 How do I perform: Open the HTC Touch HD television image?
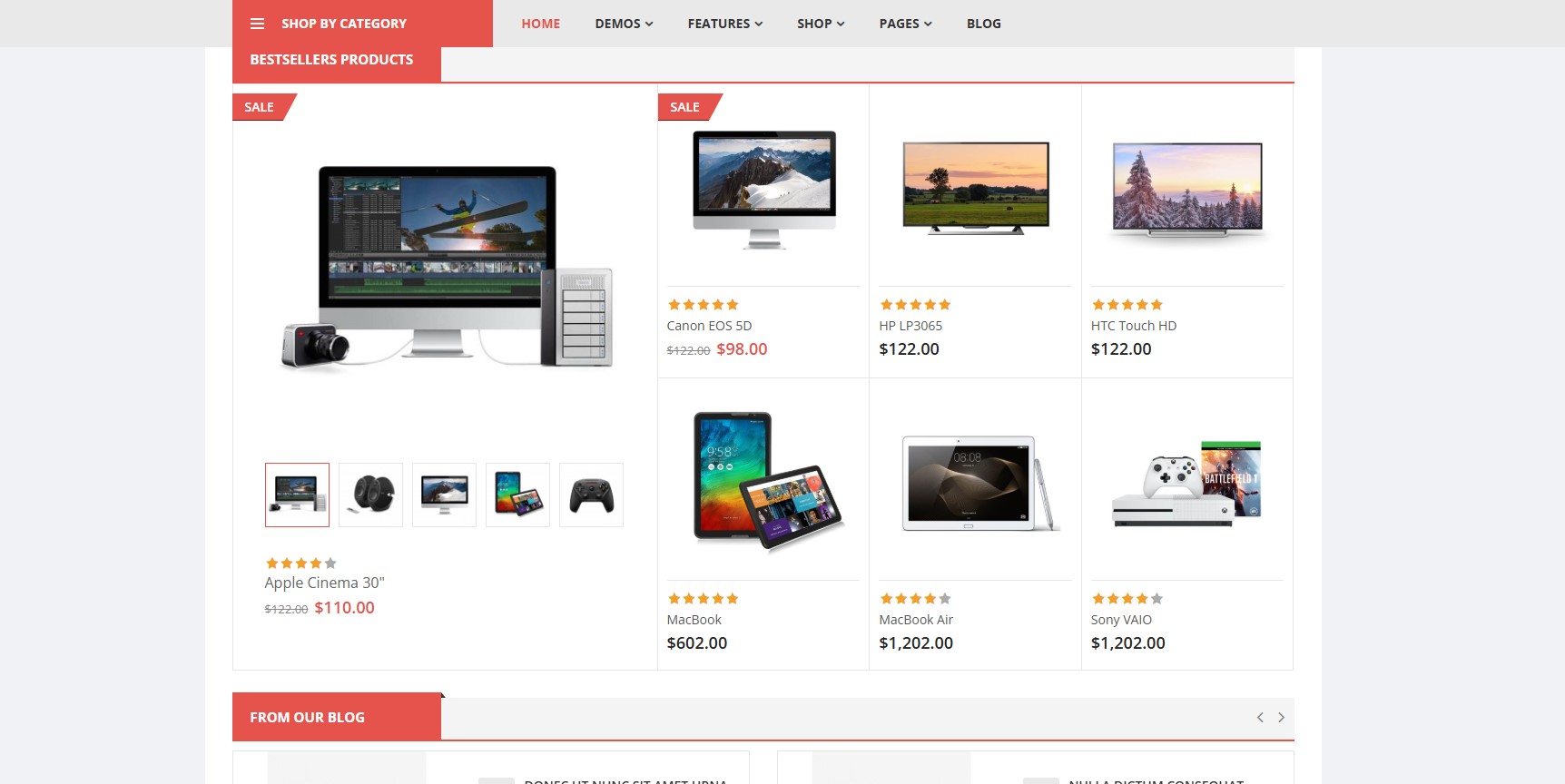coord(1187,190)
